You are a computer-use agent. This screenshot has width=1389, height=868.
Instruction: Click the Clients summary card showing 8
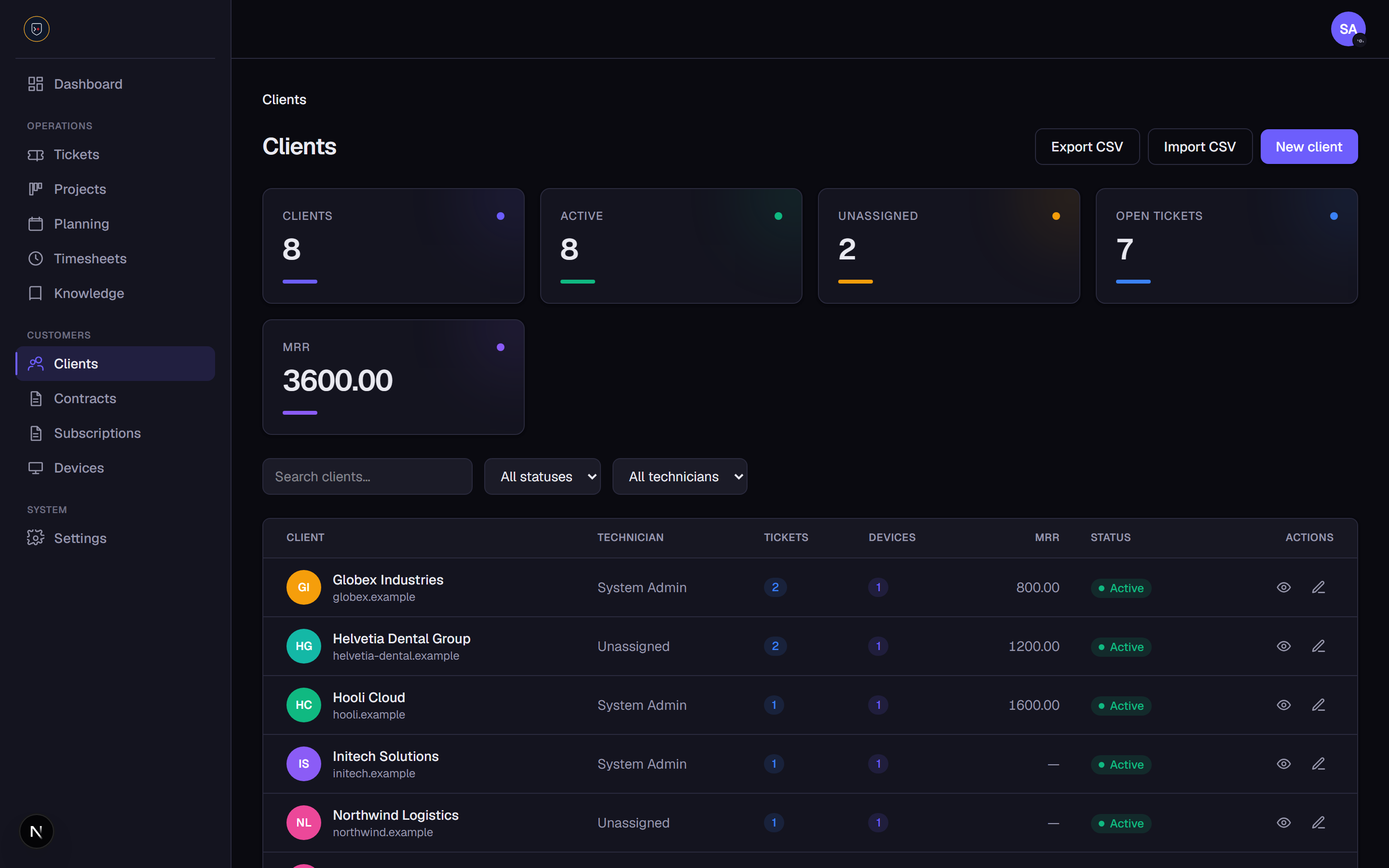pos(393,246)
